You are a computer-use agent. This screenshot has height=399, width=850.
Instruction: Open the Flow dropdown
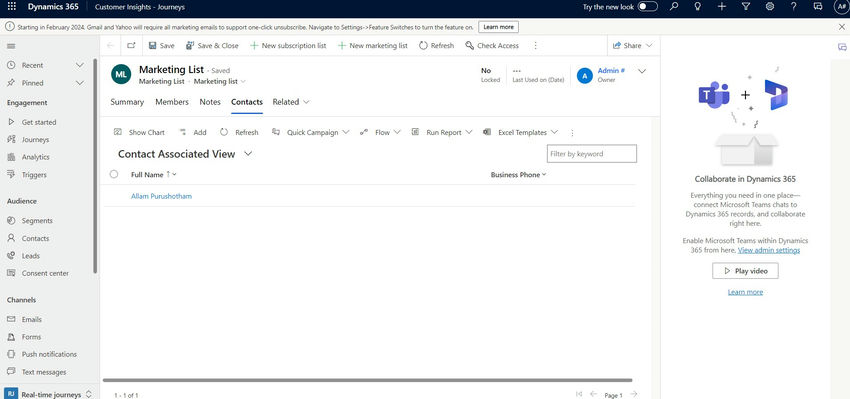point(380,132)
